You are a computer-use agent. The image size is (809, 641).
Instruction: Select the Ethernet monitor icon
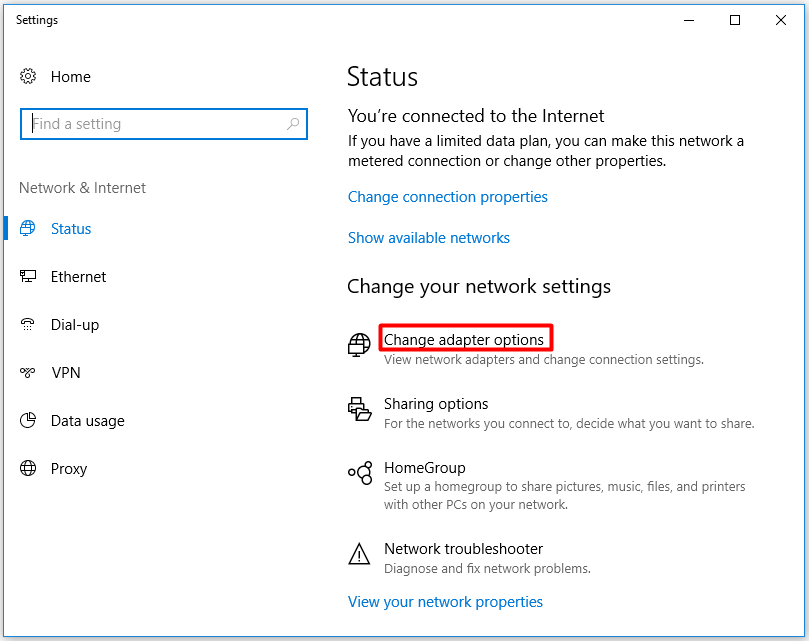pos(28,276)
